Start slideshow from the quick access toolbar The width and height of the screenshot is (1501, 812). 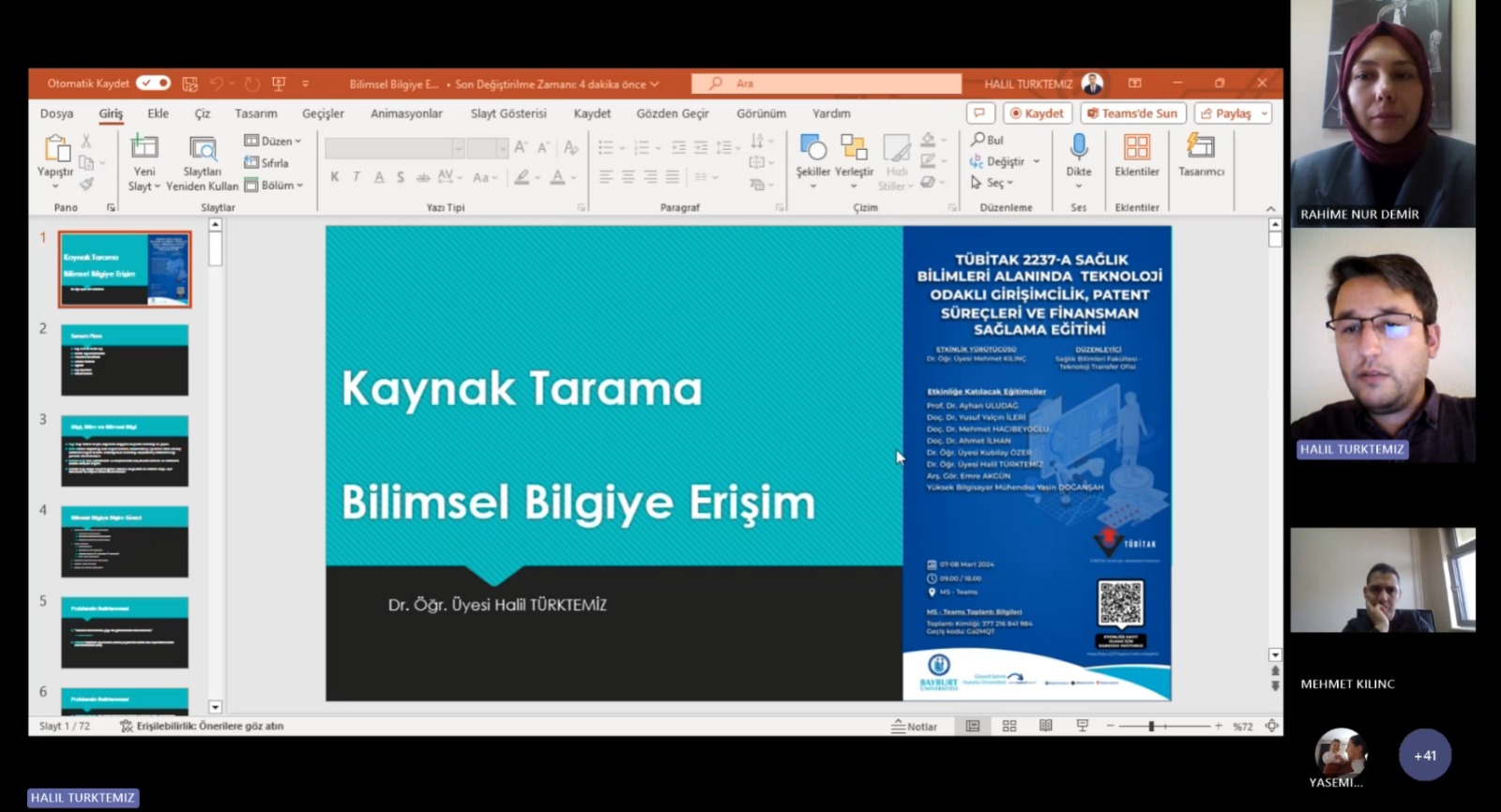point(279,84)
